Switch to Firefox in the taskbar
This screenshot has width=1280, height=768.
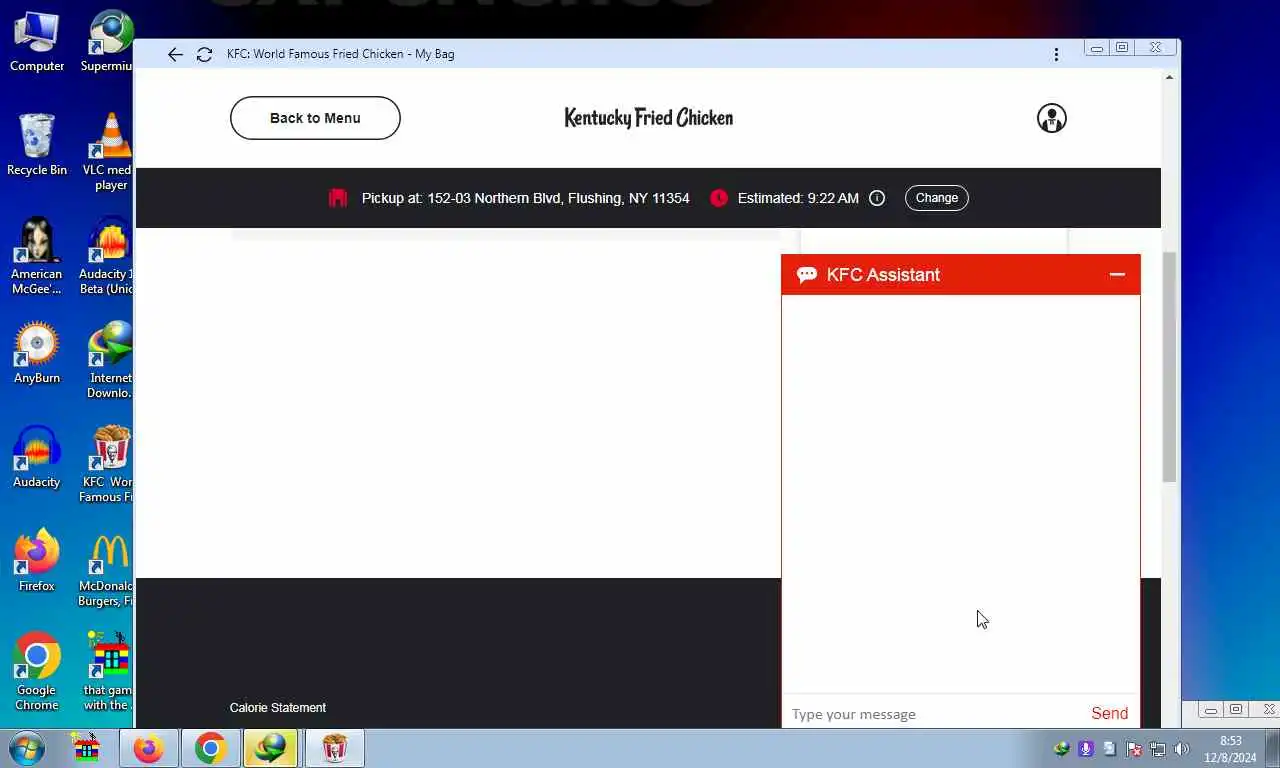tap(149, 748)
